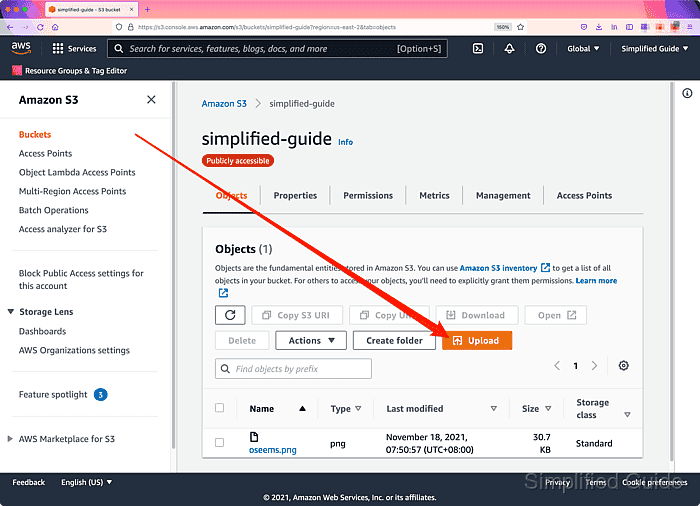Open the help question mark menu

[541, 49]
